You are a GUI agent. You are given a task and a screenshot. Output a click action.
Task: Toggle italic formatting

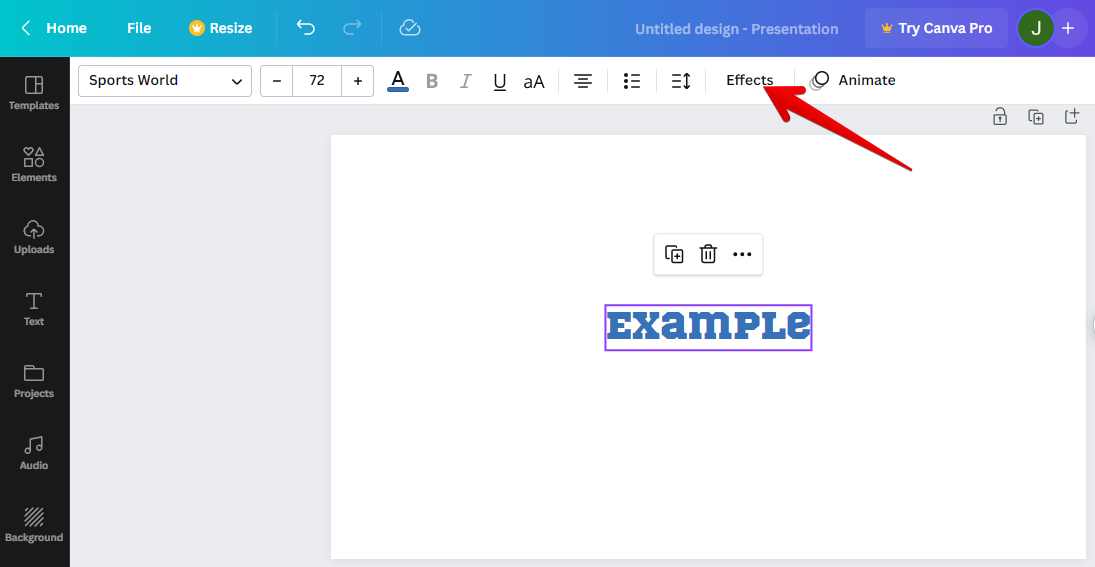pyautogui.click(x=465, y=81)
